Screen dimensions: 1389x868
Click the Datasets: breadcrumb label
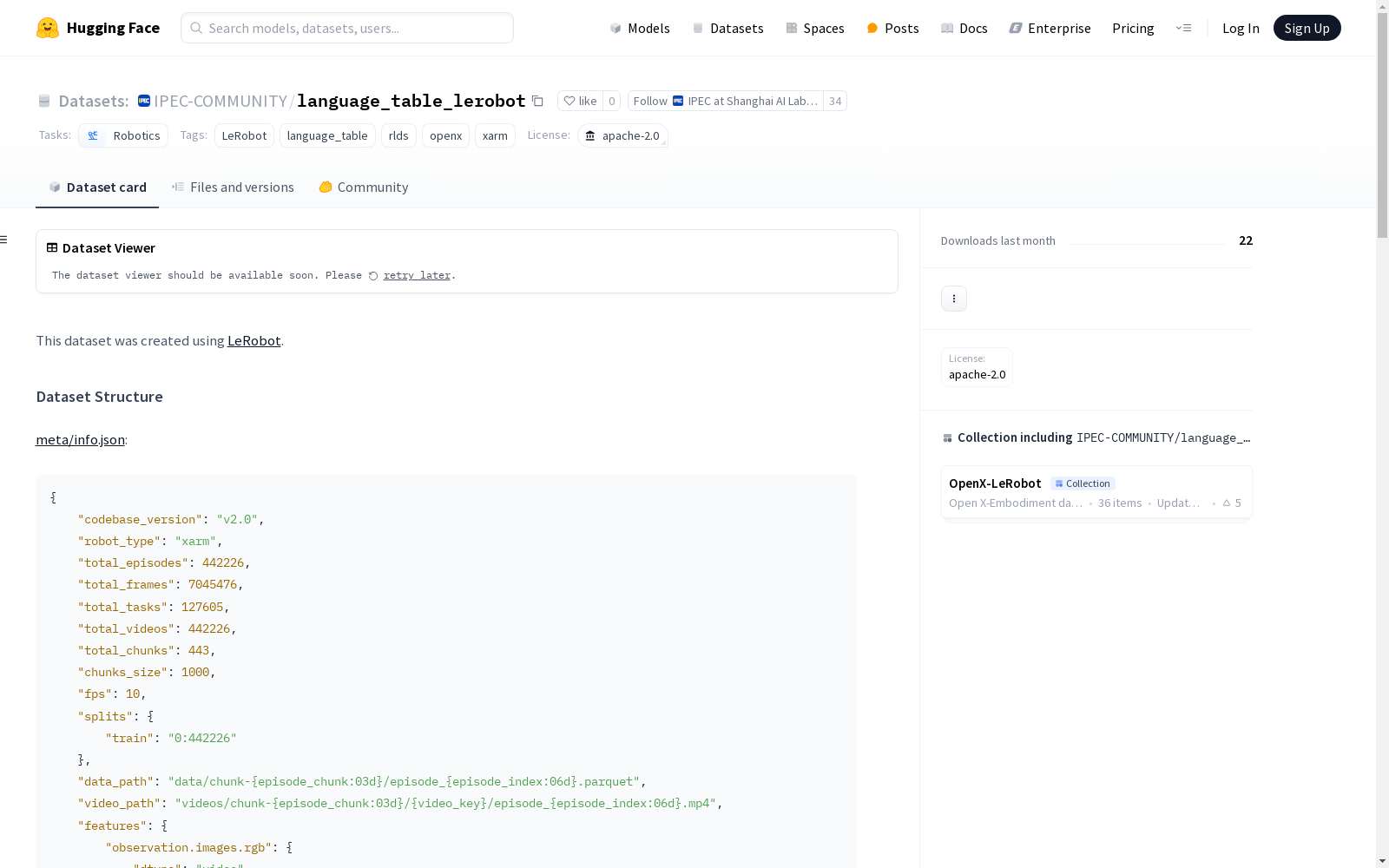(93, 101)
